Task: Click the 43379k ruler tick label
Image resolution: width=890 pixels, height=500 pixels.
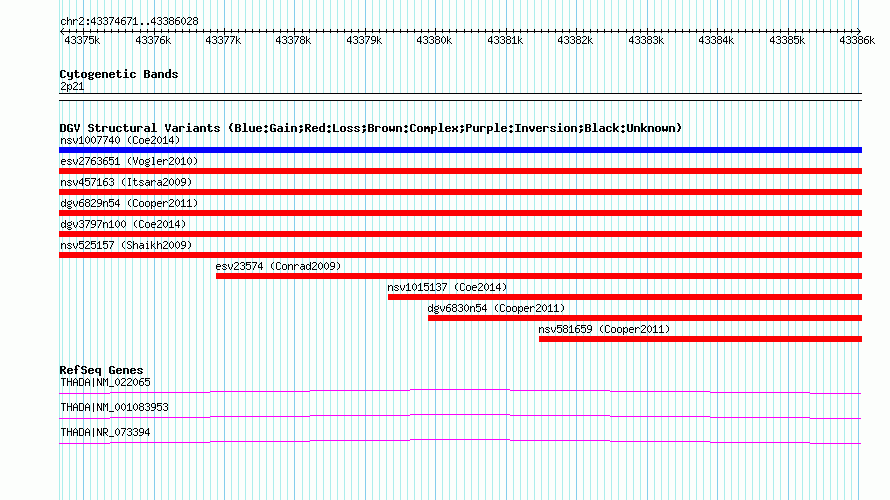Action: tap(364, 40)
